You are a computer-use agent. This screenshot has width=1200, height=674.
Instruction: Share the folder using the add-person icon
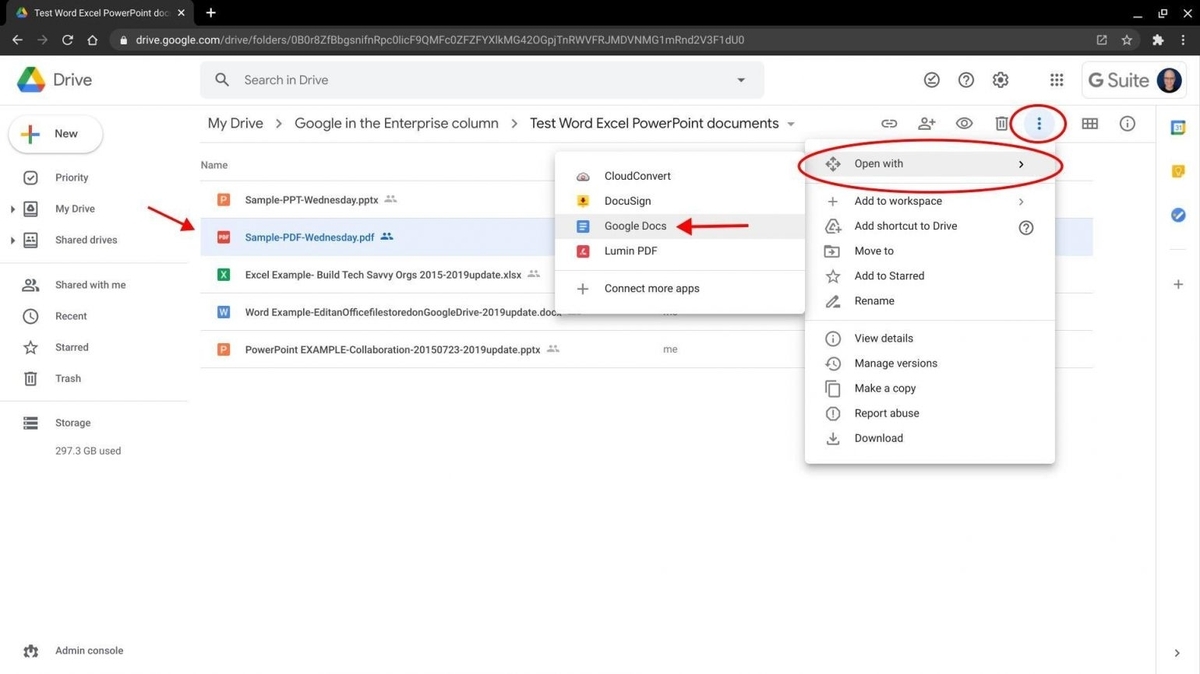(x=926, y=123)
